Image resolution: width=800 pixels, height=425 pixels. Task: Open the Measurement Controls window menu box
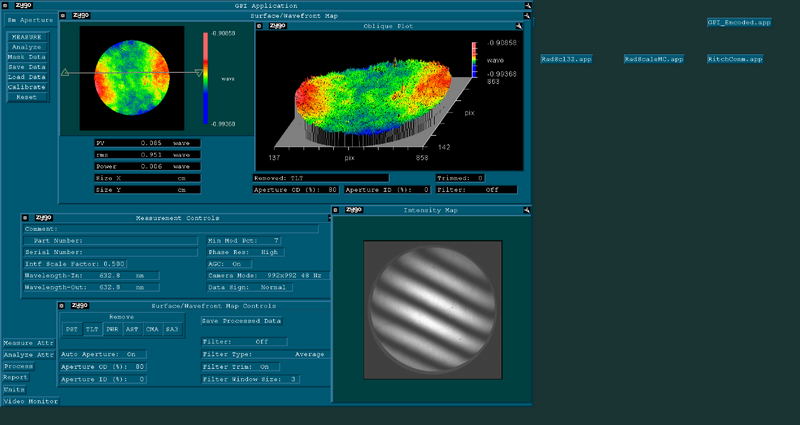pos(25,218)
